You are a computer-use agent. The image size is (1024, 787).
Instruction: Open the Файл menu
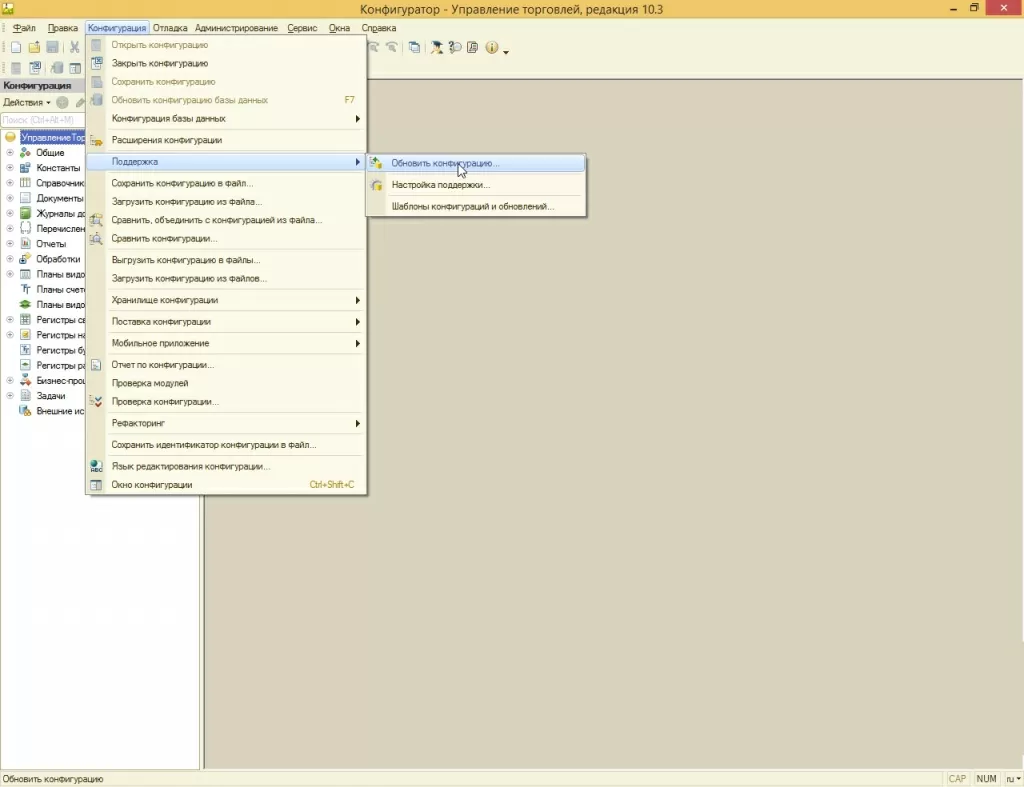click(x=24, y=28)
